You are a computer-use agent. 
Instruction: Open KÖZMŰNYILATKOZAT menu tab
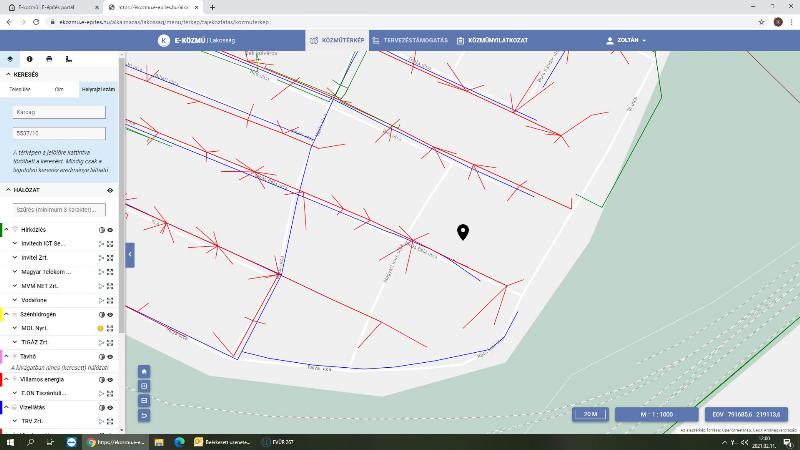(492, 40)
